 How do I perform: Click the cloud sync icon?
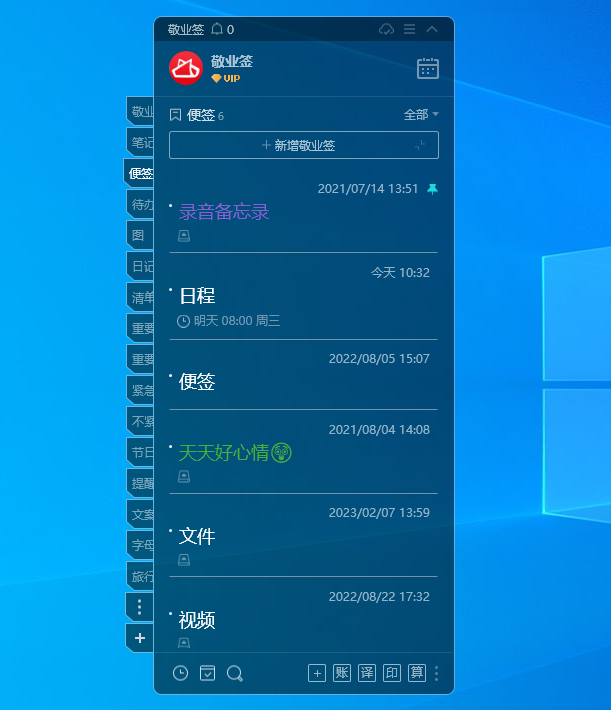386,29
